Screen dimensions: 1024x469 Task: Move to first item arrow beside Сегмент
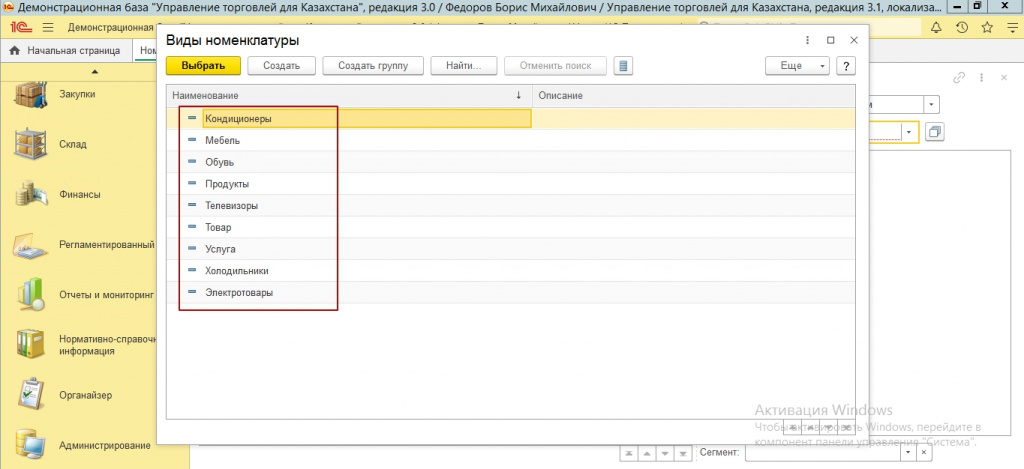[628, 453]
